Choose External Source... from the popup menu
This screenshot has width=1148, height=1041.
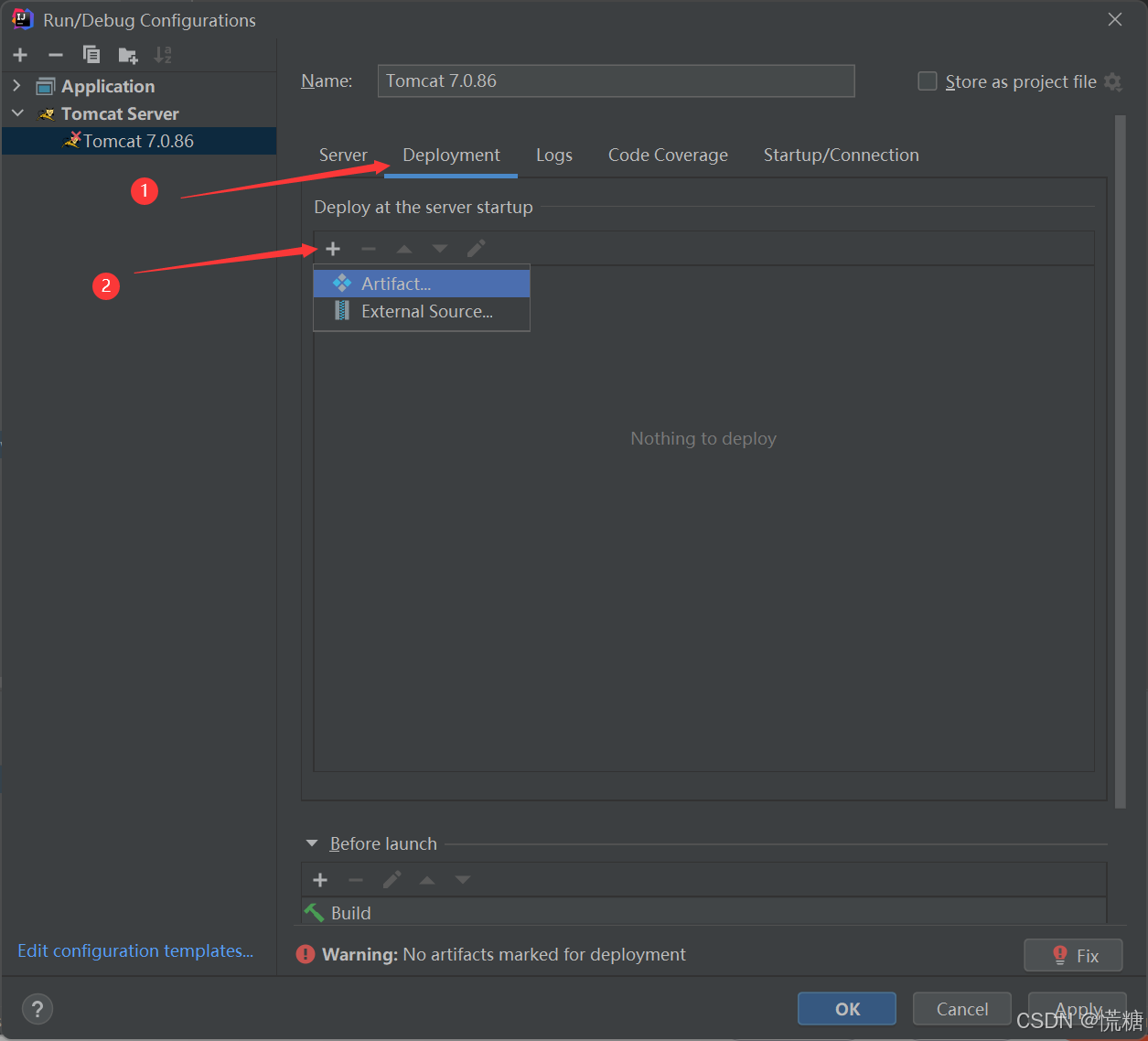[422, 311]
